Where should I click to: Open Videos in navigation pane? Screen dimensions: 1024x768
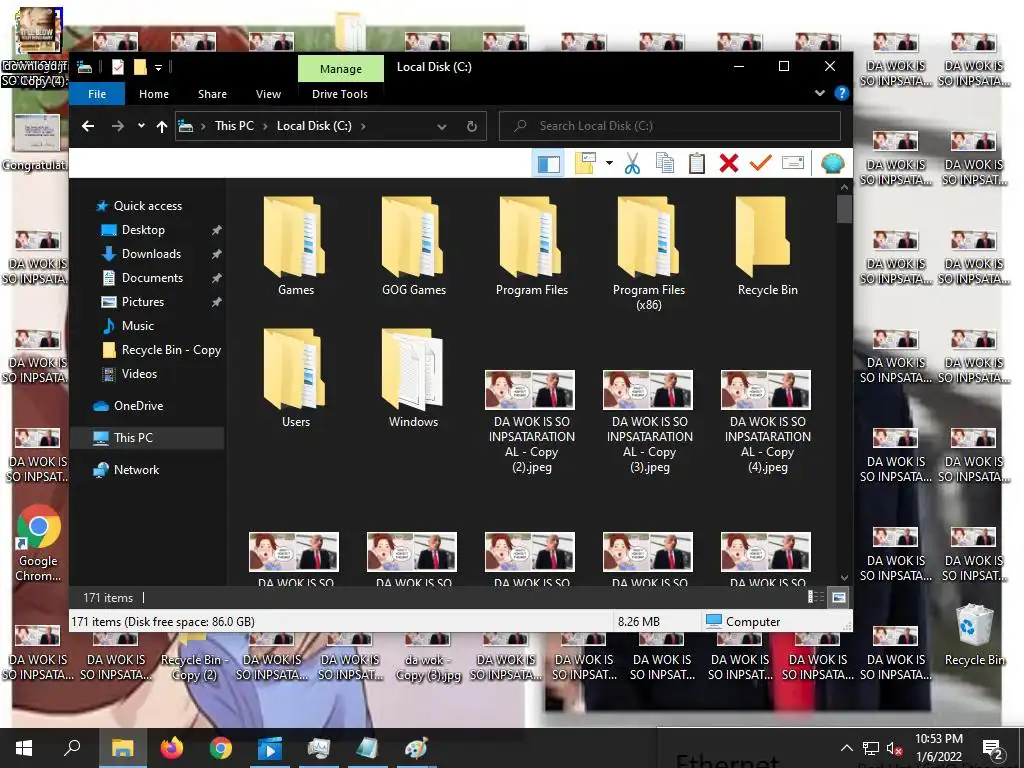139,374
